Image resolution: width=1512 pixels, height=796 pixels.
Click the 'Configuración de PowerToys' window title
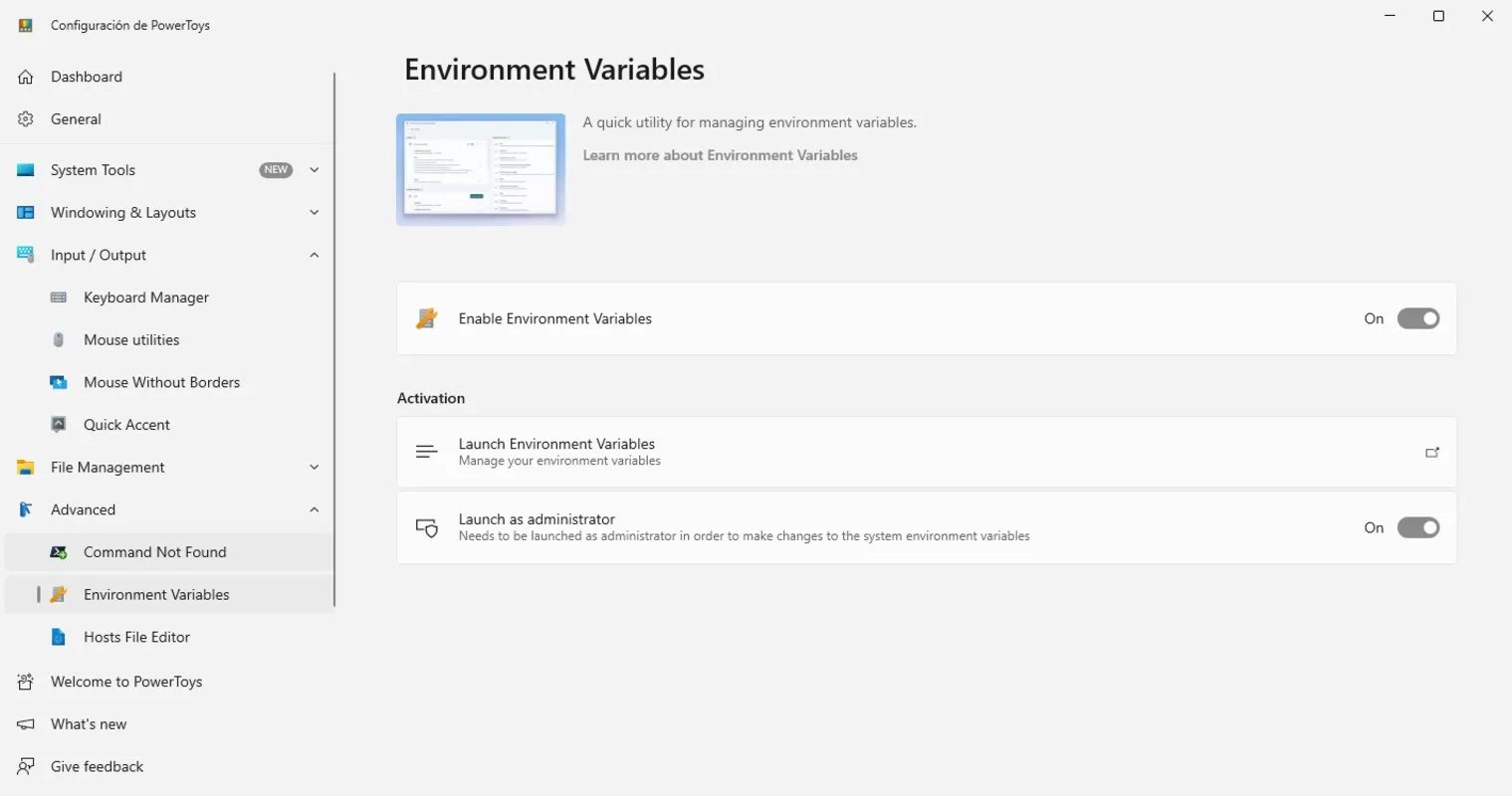130,25
